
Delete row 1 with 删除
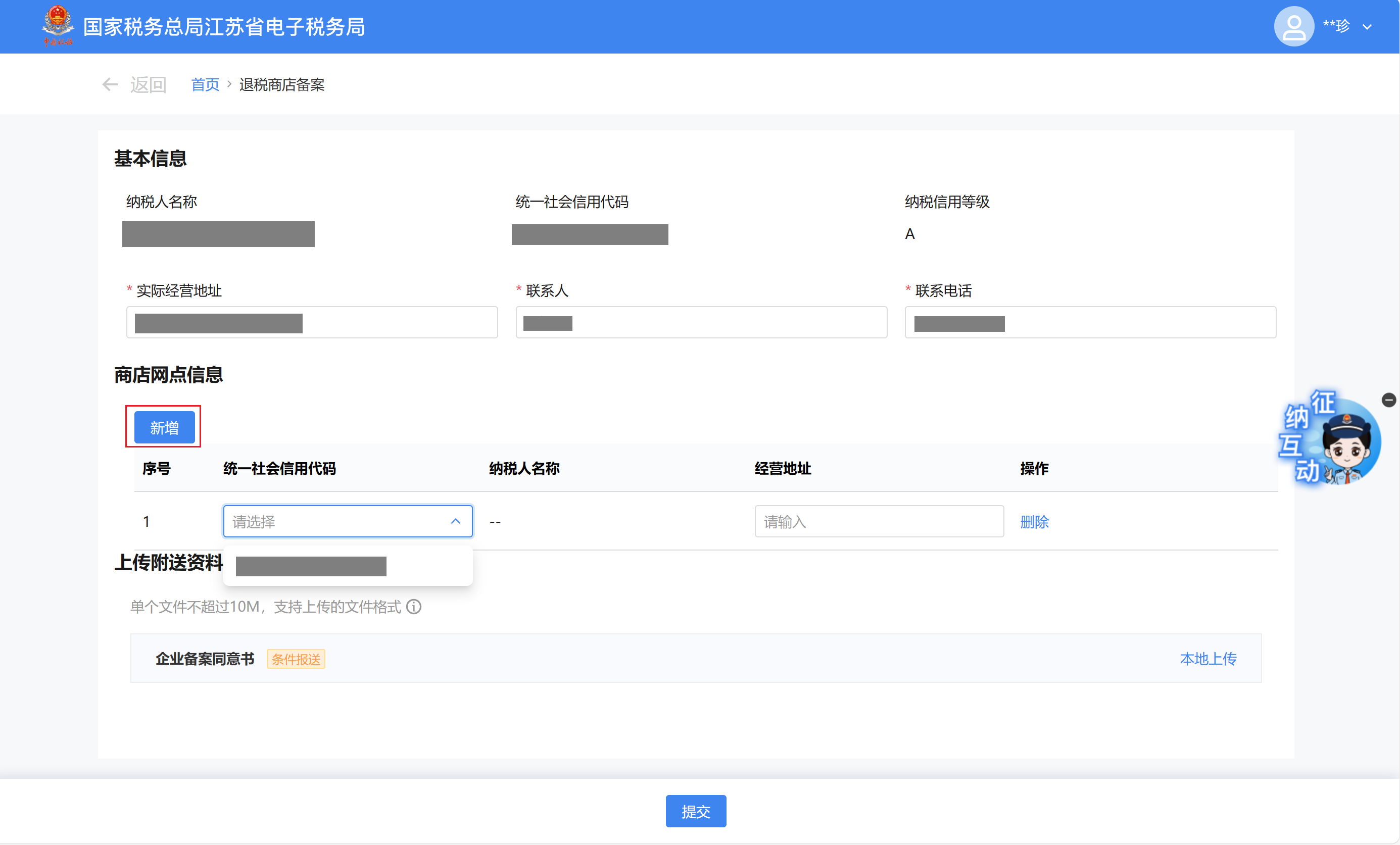[x=1034, y=521]
